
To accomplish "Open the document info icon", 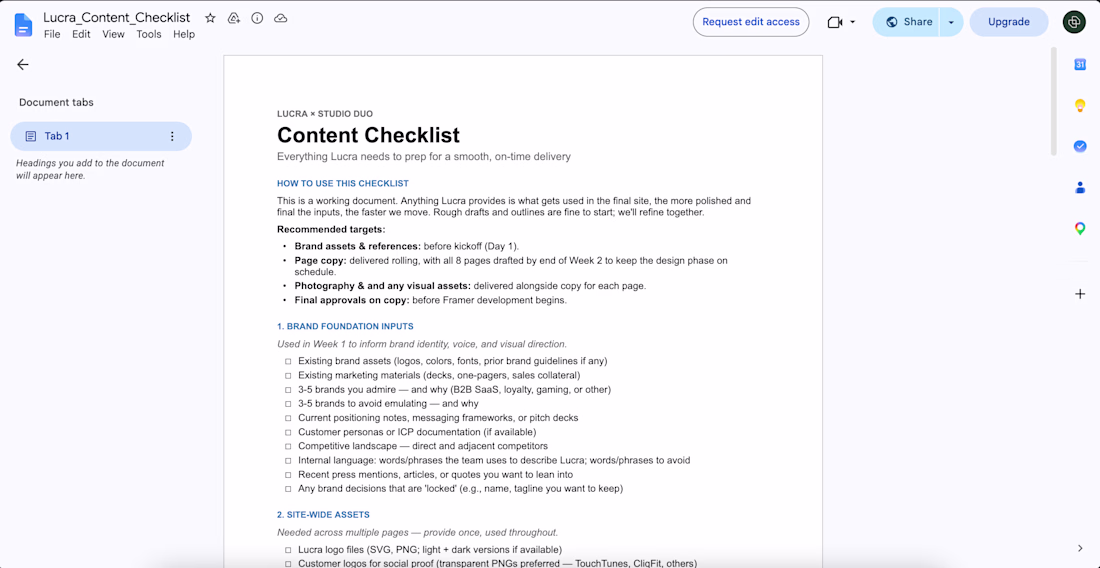I will (x=257, y=18).
